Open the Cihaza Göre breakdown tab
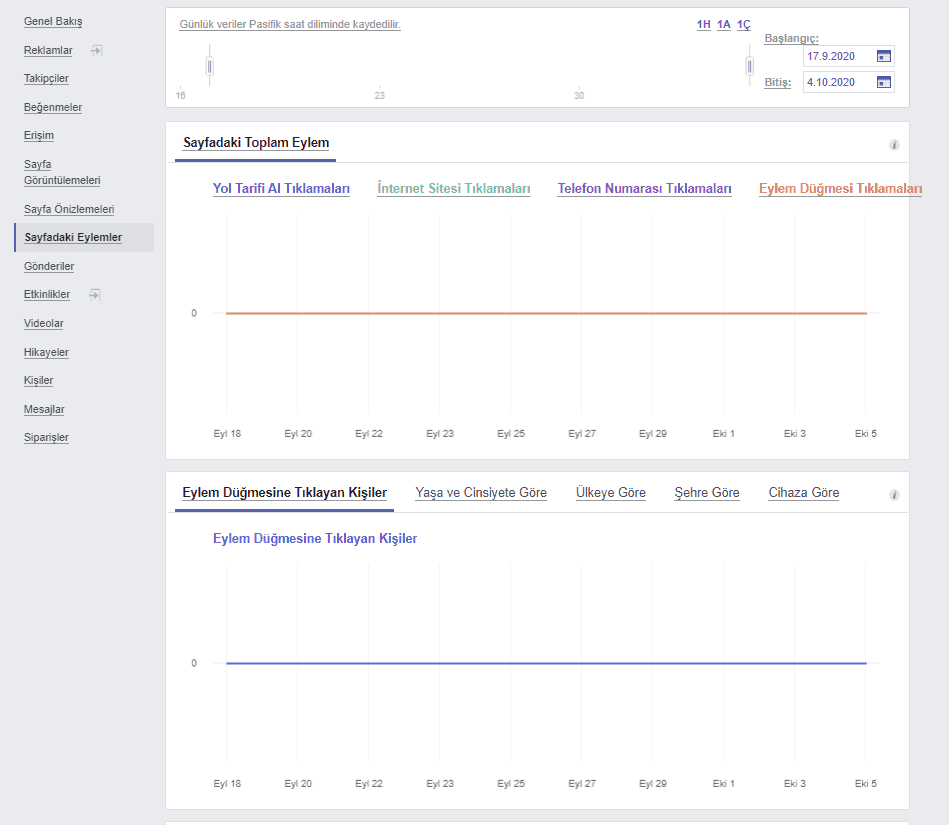The width and height of the screenshot is (949, 825). [803, 493]
